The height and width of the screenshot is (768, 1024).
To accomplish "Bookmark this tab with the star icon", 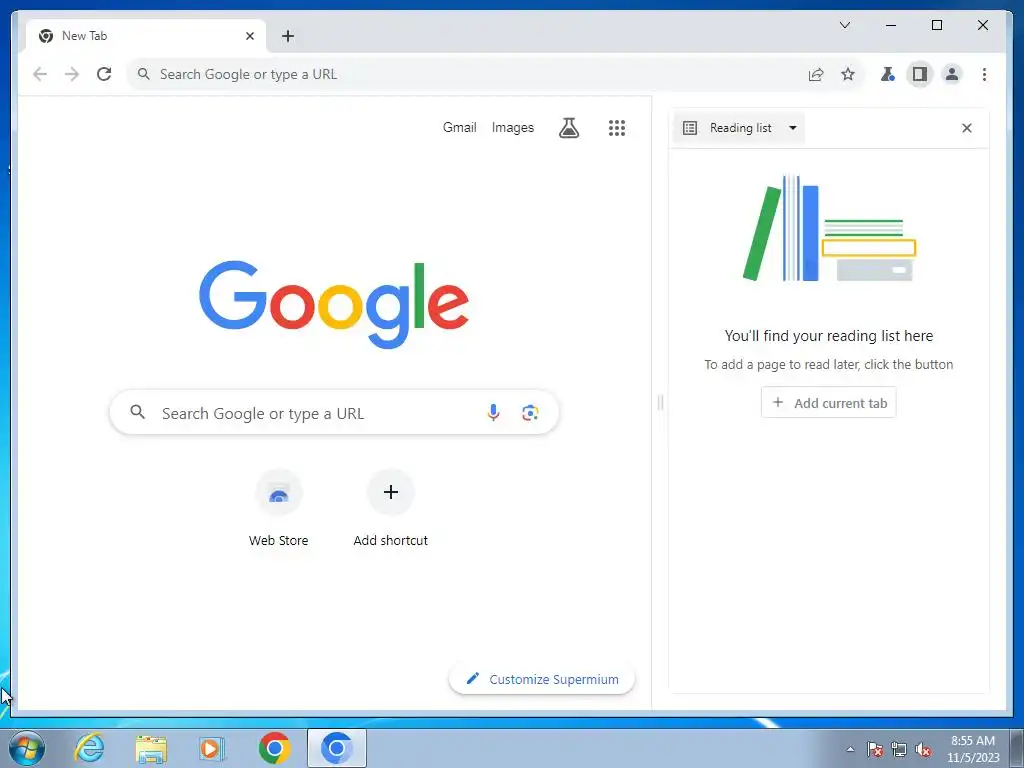I will point(848,74).
